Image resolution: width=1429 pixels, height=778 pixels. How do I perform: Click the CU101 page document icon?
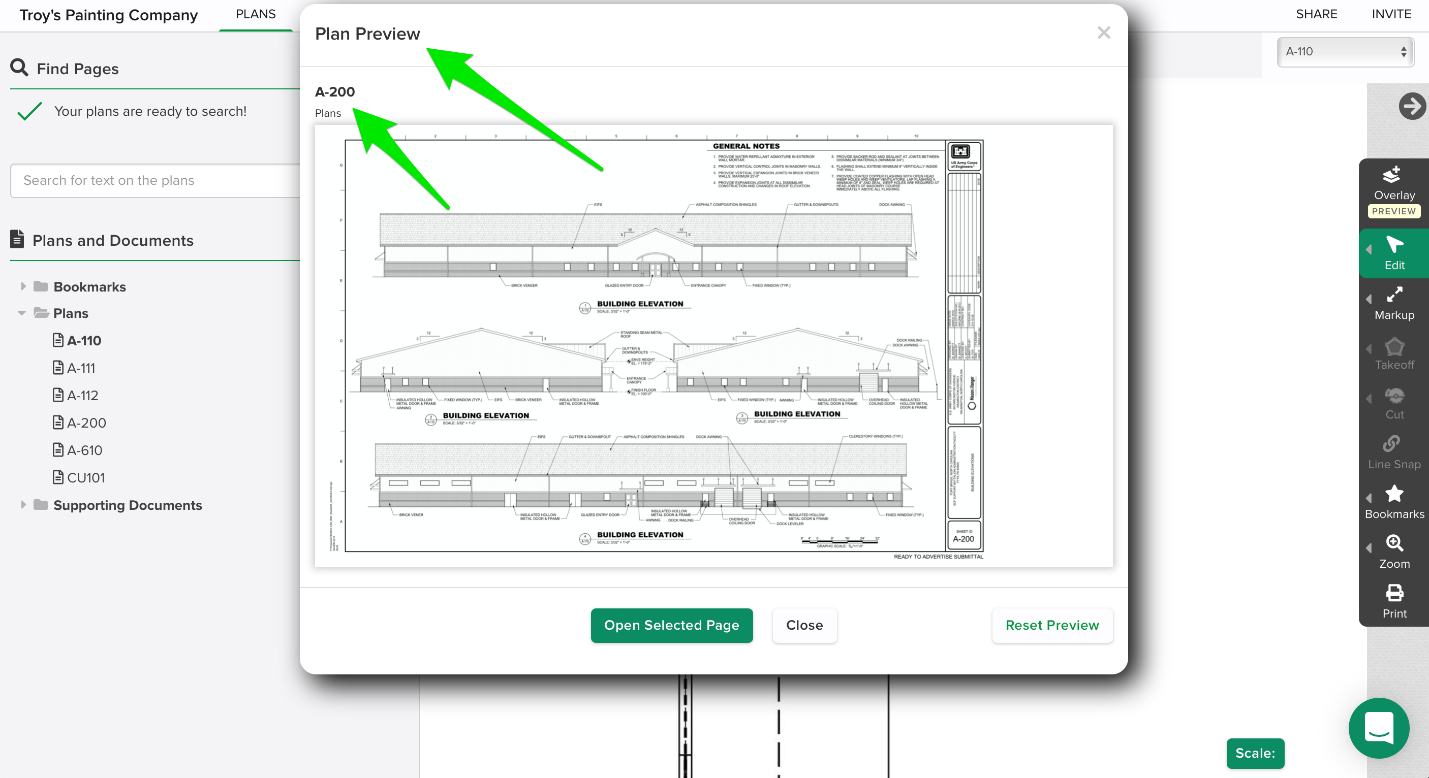[x=58, y=477]
